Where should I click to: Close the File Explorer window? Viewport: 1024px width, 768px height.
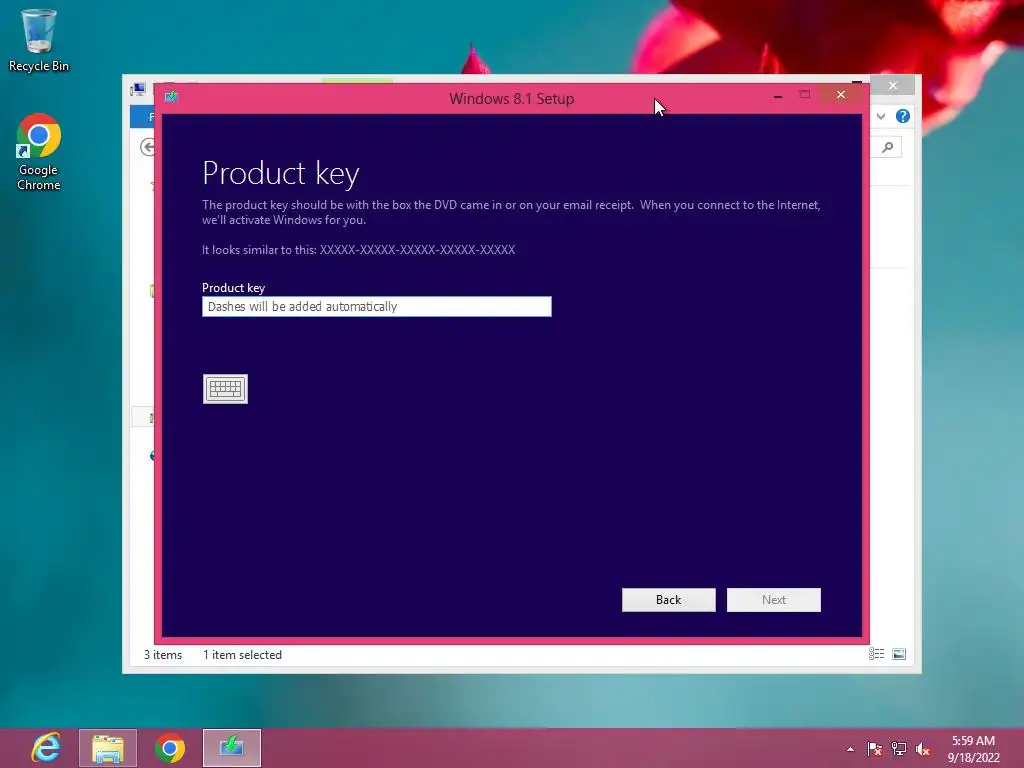pos(893,86)
